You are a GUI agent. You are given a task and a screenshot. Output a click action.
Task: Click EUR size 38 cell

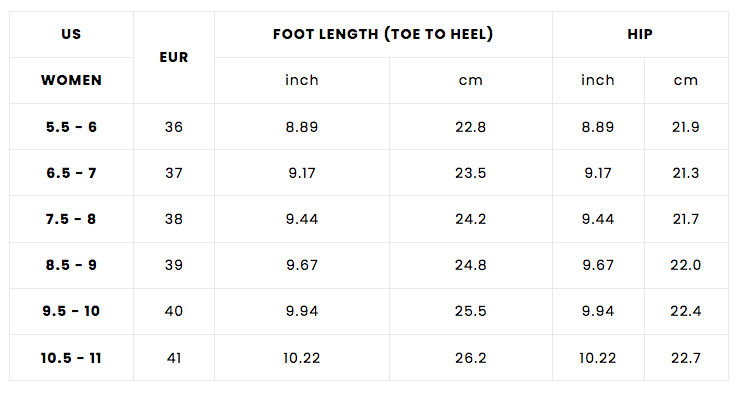tap(174, 219)
